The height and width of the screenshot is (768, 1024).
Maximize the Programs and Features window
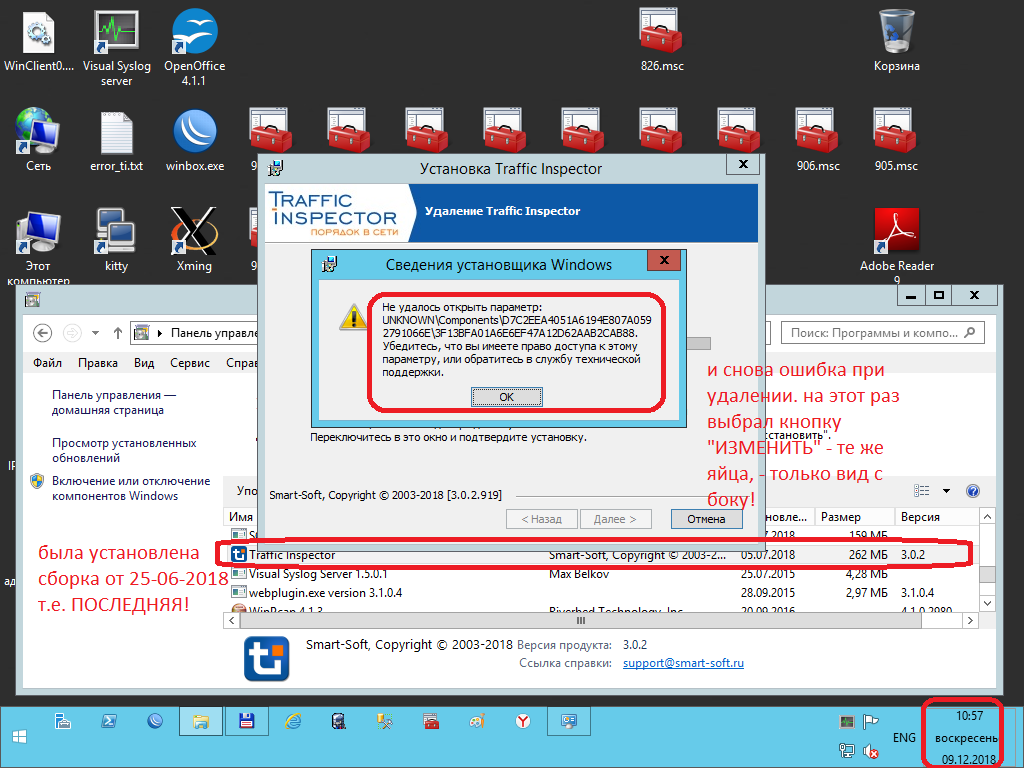coord(939,295)
